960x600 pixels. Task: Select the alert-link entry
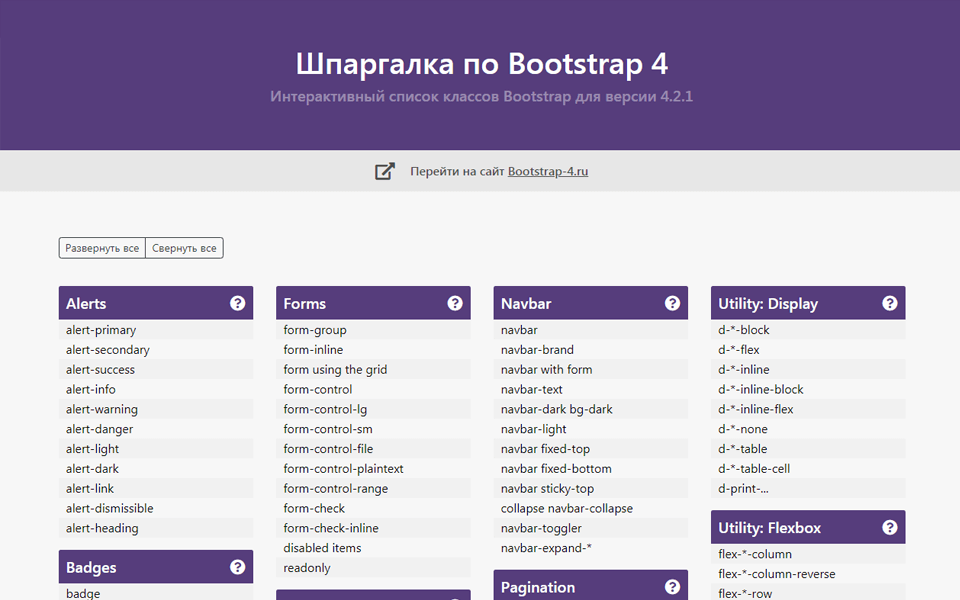[x=156, y=489]
